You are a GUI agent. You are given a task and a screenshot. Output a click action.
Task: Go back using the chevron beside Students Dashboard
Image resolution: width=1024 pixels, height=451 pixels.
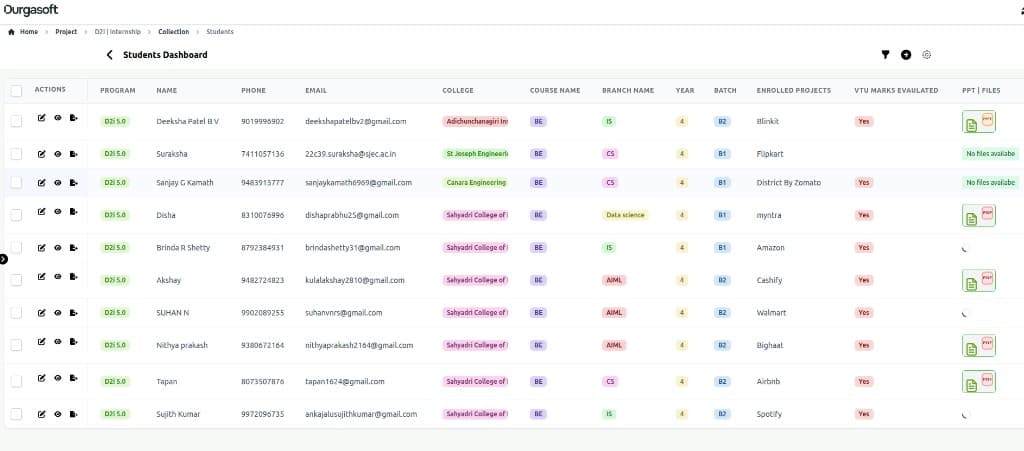click(109, 55)
